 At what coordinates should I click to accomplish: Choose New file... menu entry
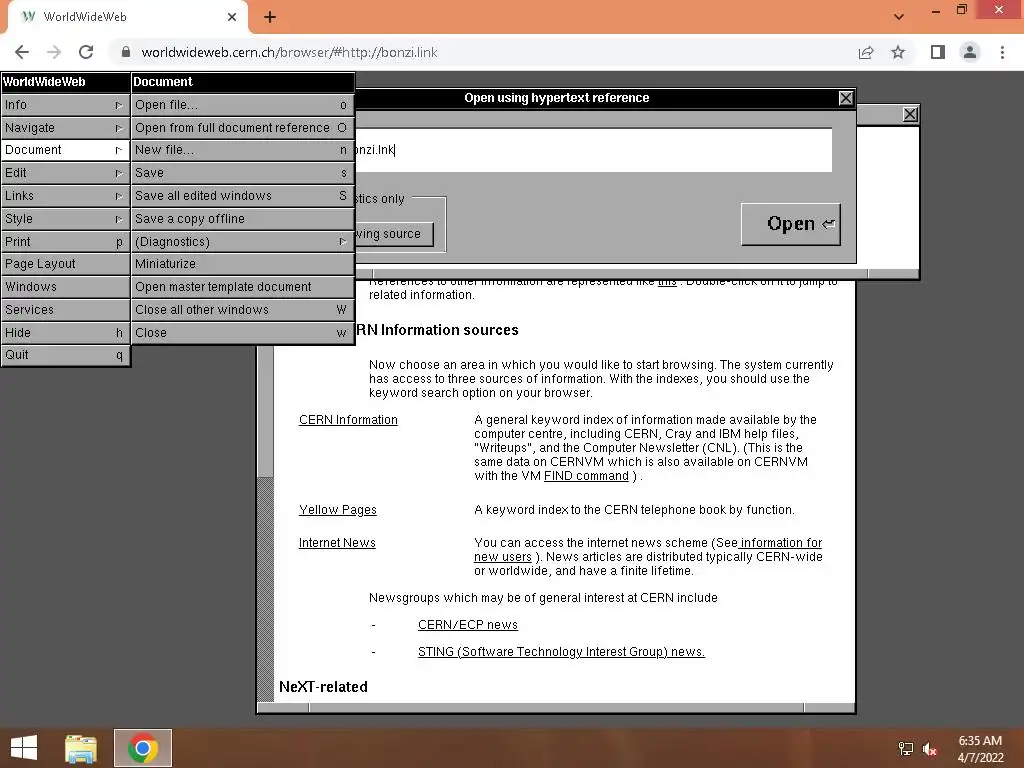click(x=243, y=150)
